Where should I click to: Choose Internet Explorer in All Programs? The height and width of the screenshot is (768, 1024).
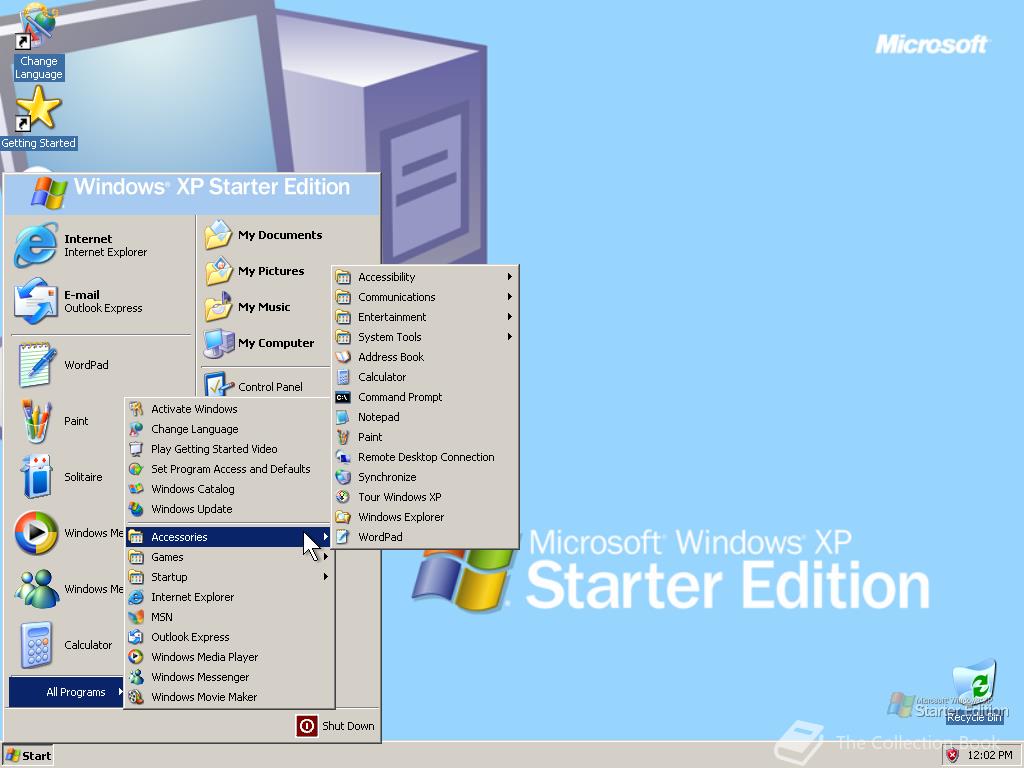point(229,597)
